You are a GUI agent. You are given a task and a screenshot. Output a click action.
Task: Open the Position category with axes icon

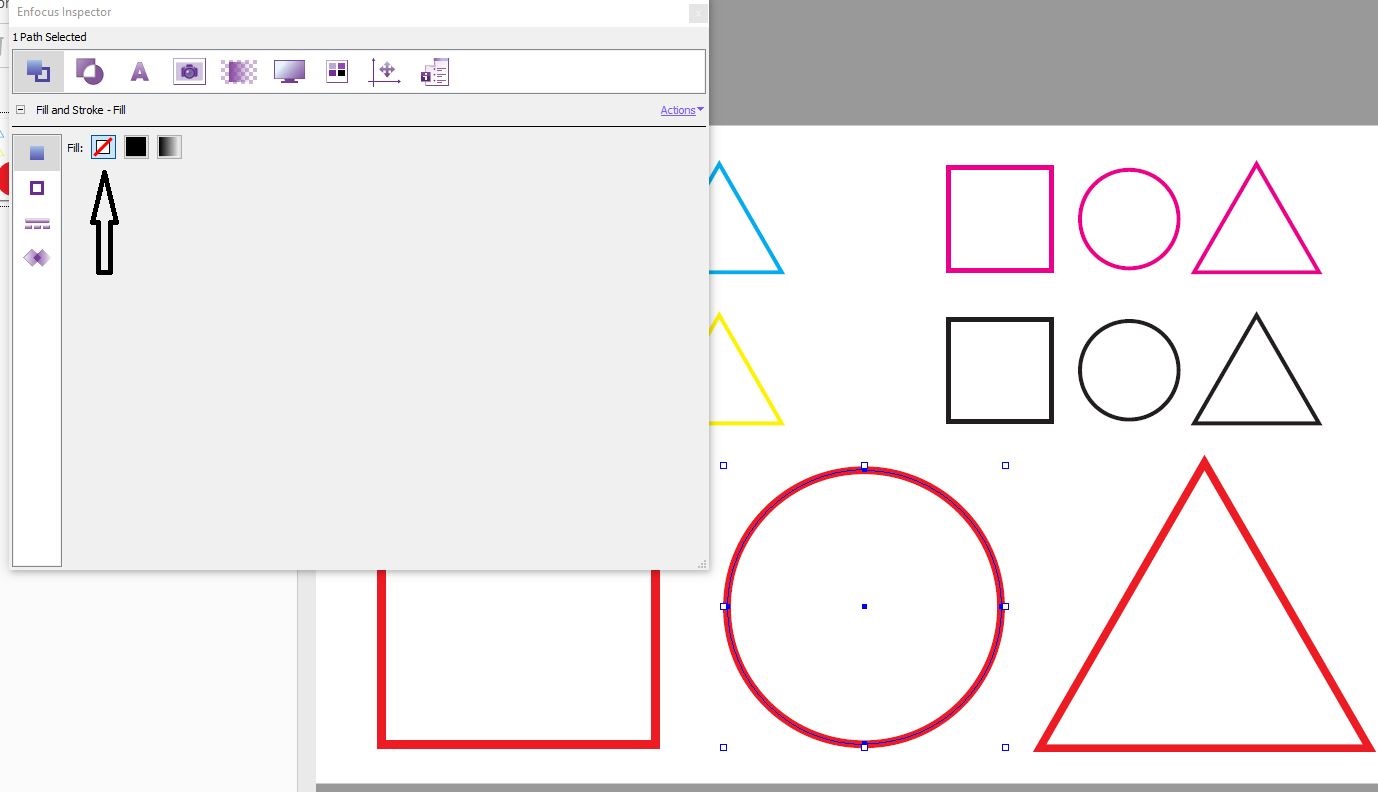[x=385, y=72]
